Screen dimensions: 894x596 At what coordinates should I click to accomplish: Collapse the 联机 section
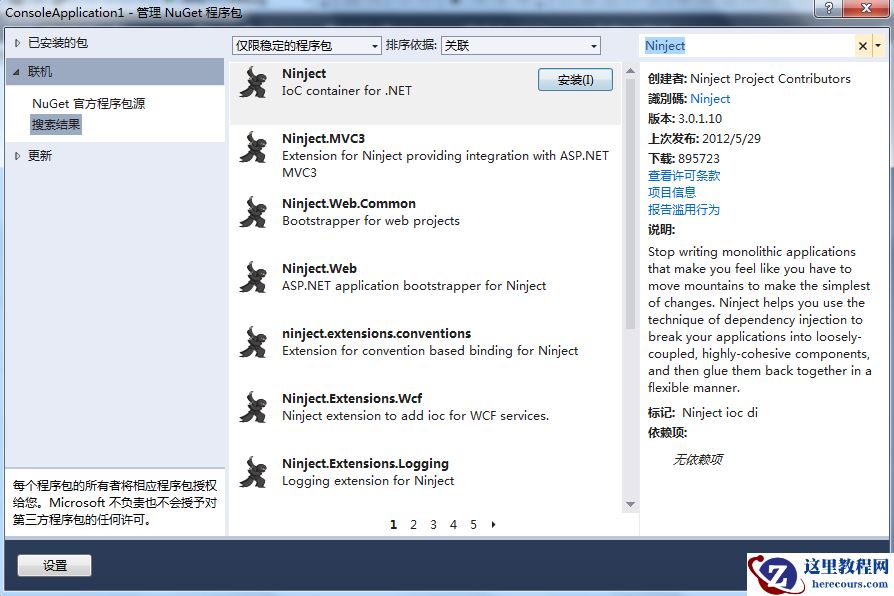[17, 72]
